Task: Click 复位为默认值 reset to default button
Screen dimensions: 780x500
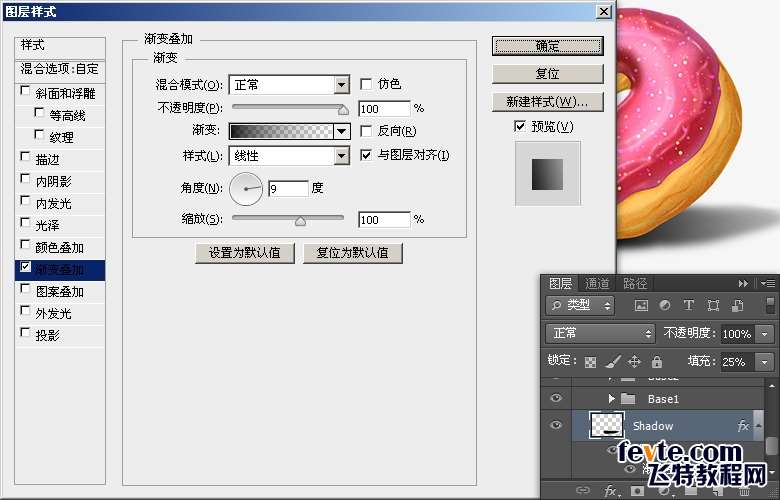Action: 353,253
